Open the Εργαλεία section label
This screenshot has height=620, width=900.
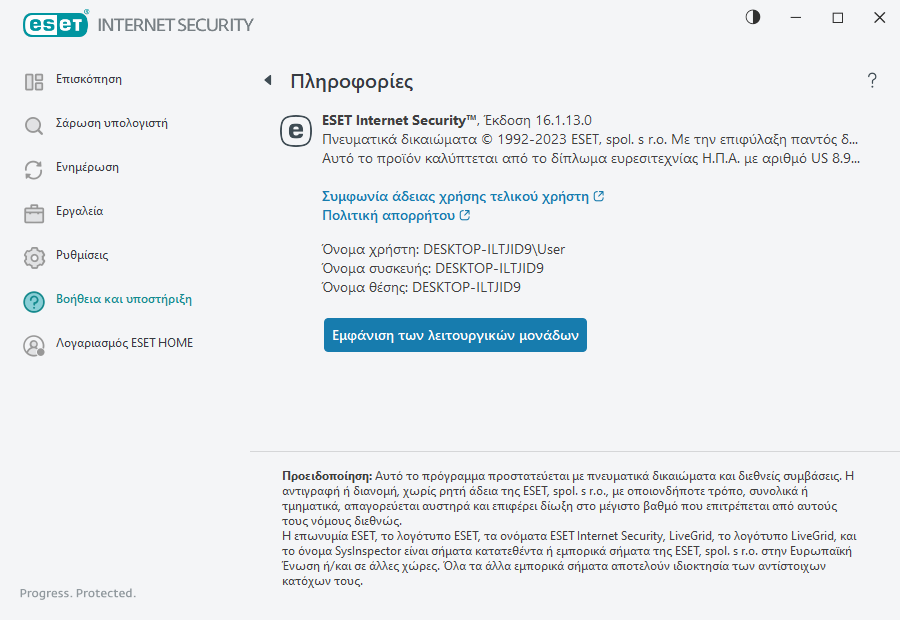(79, 211)
